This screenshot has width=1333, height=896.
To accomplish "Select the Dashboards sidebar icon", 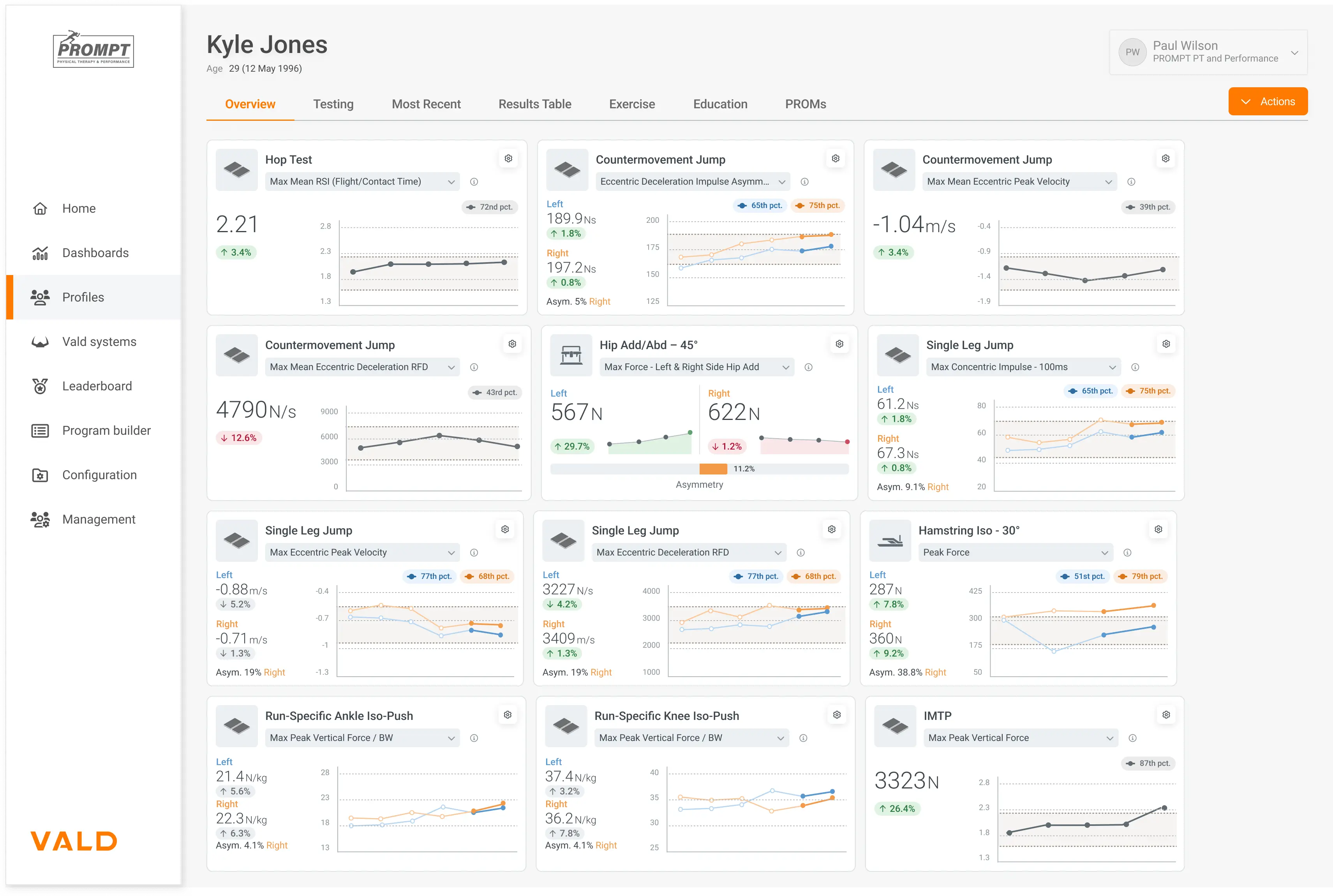I will (x=40, y=252).
